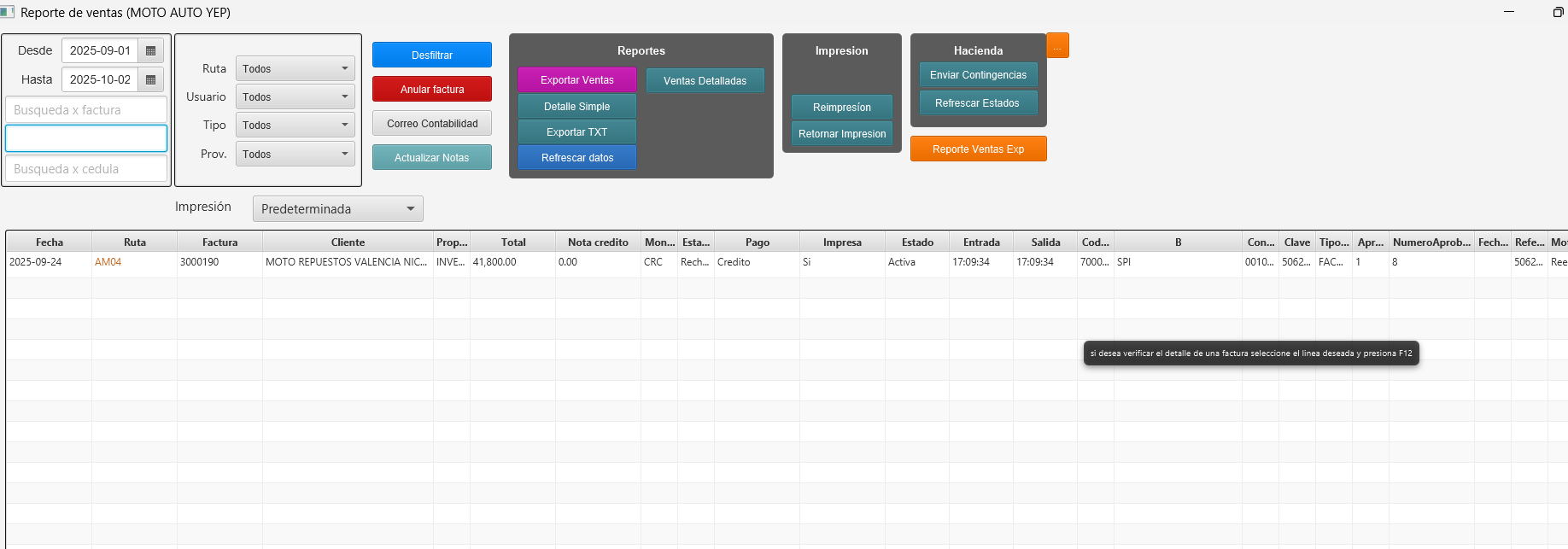The image size is (1568, 549).
Task: Open Ventas Detalladas report
Action: (x=705, y=81)
